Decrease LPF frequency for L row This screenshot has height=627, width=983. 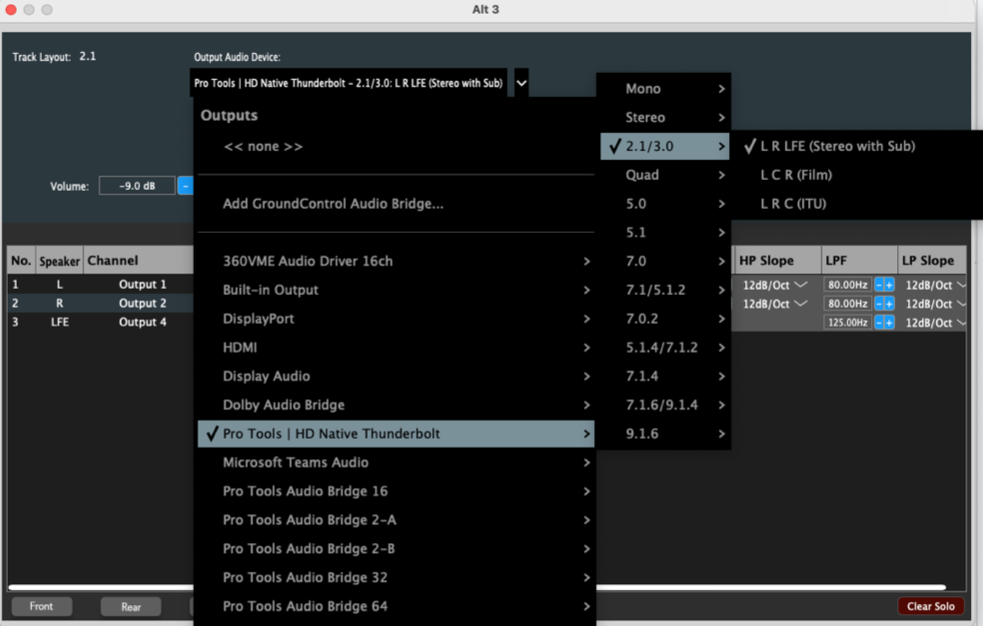point(879,285)
